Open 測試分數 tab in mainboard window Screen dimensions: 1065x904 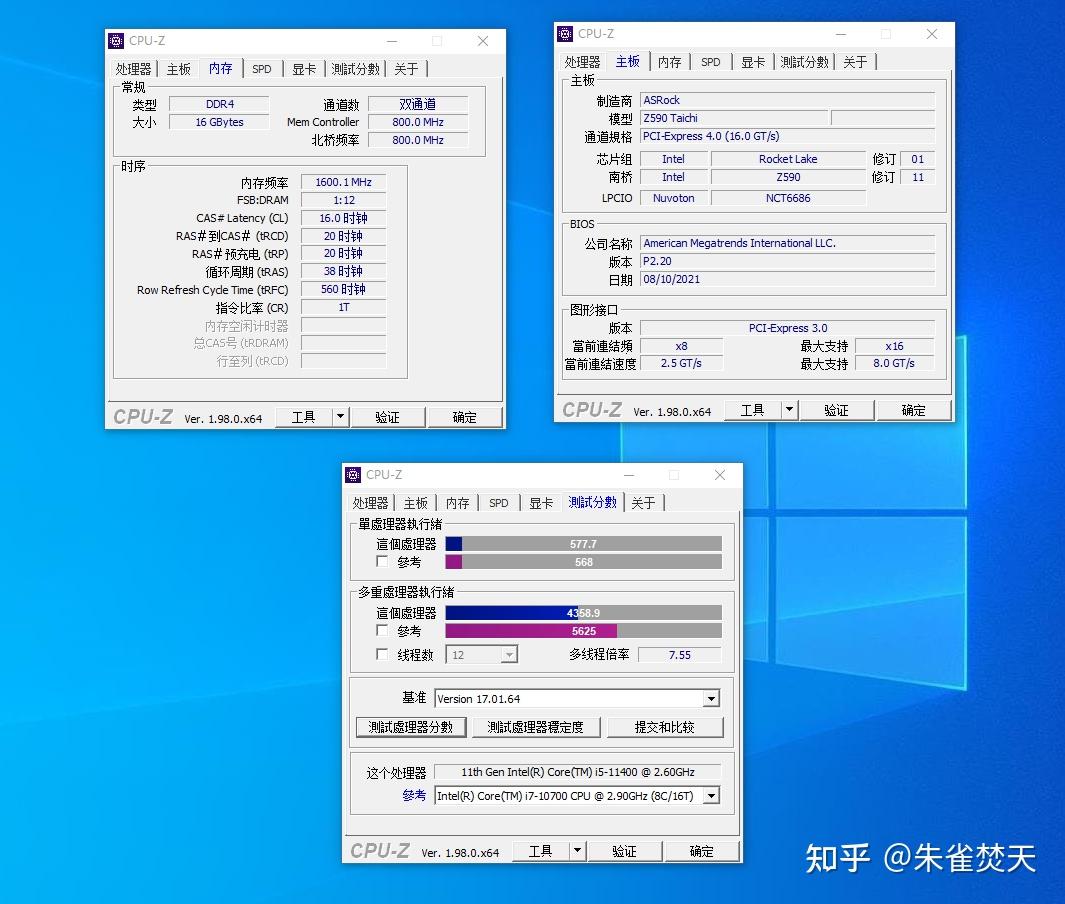point(804,62)
